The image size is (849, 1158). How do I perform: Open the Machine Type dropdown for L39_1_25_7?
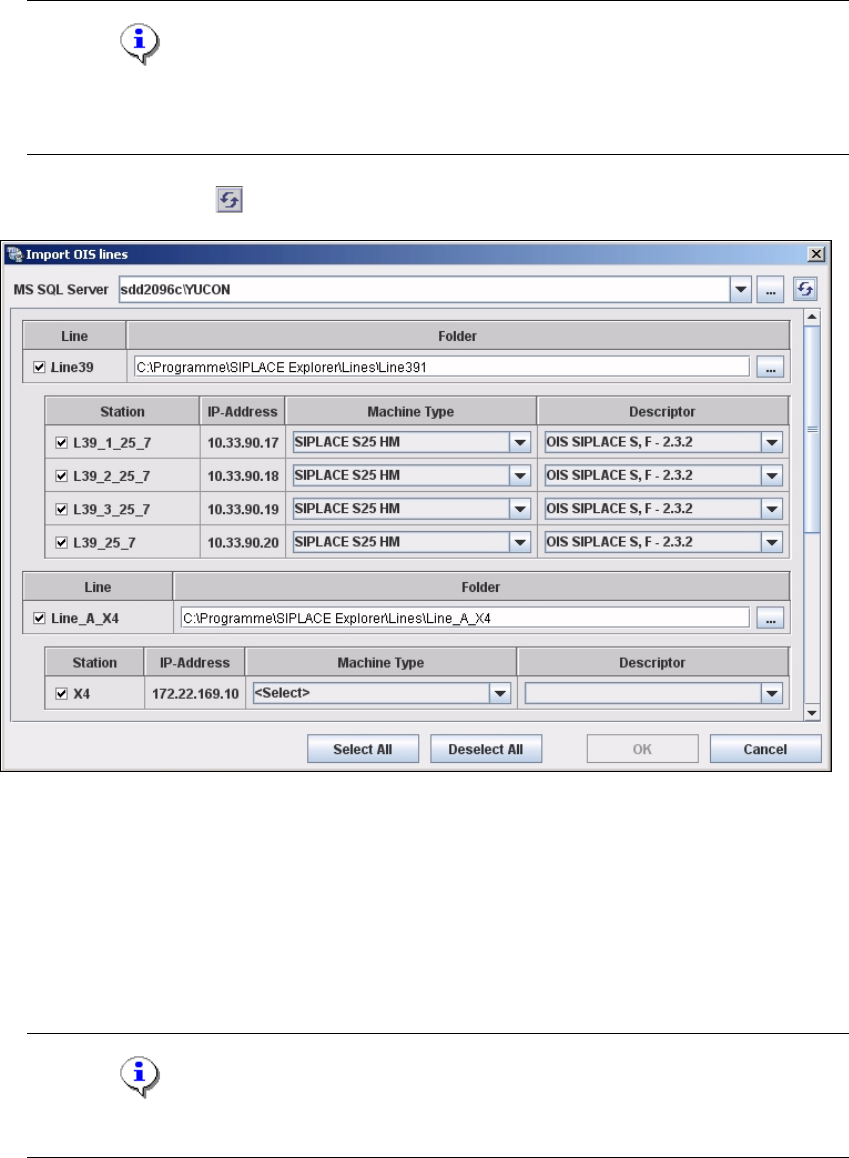[x=520, y=442]
